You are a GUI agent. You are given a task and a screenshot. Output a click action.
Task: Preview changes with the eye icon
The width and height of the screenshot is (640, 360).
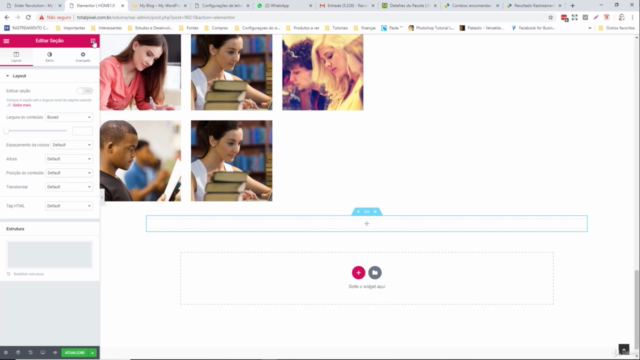pos(55,352)
